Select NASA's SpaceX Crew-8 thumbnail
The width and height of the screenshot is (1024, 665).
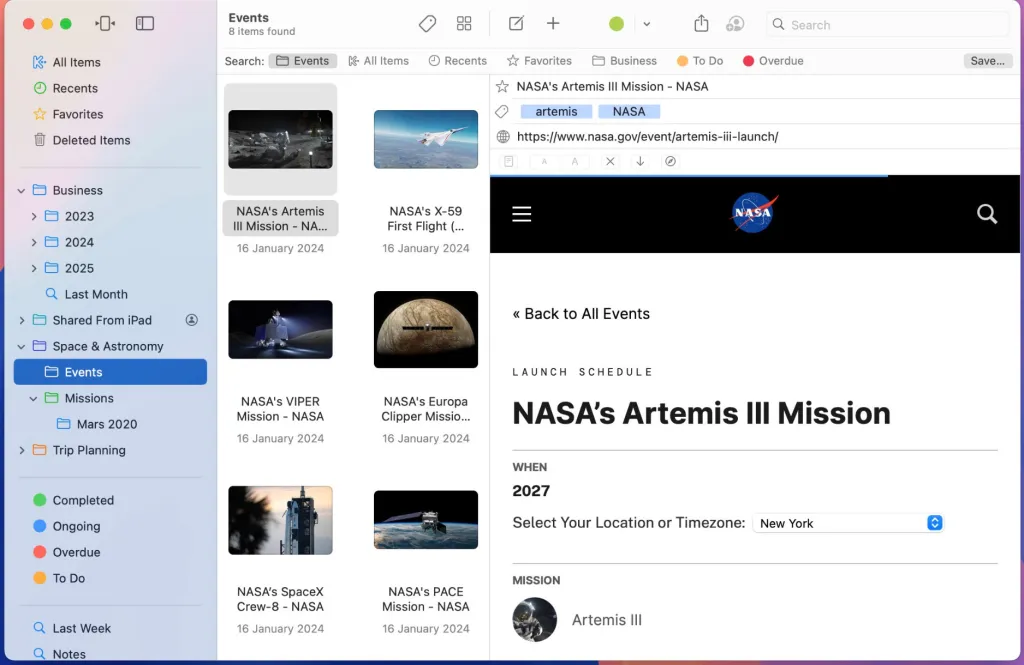coord(280,520)
